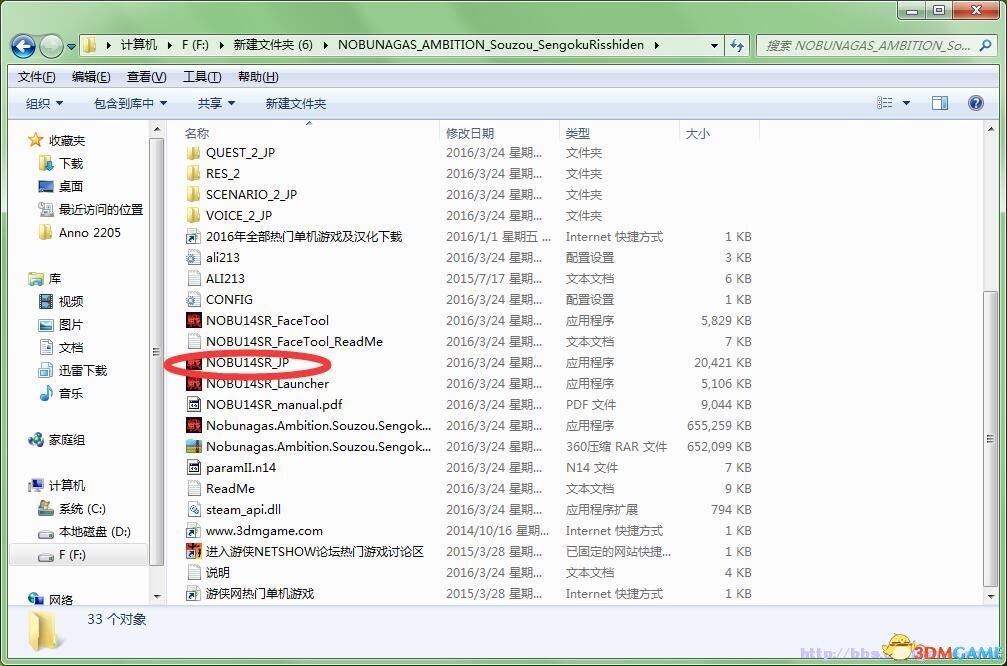
Task: Select the steam_api.dll file icon
Action: tap(193, 510)
